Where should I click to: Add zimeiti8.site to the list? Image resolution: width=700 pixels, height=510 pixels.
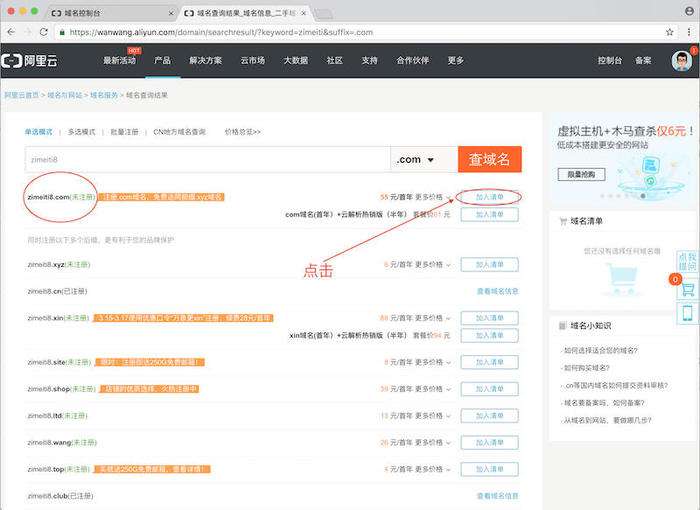pyautogui.click(x=489, y=362)
